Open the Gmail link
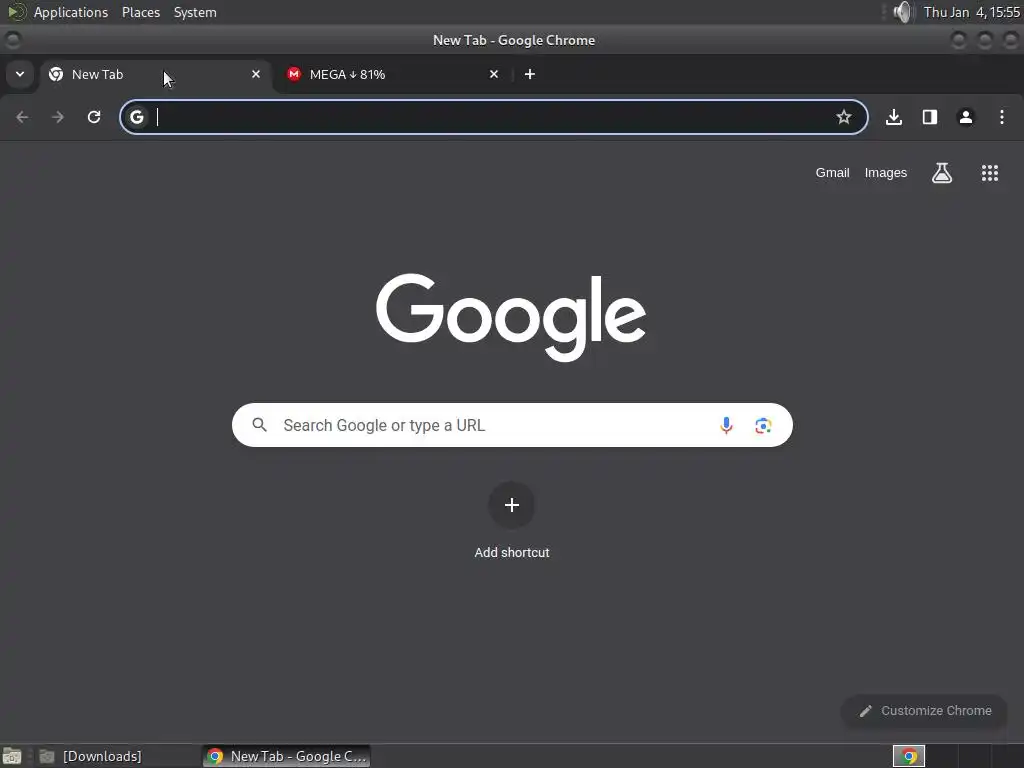The width and height of the screenshot is (1024, 768). [832, 173]
